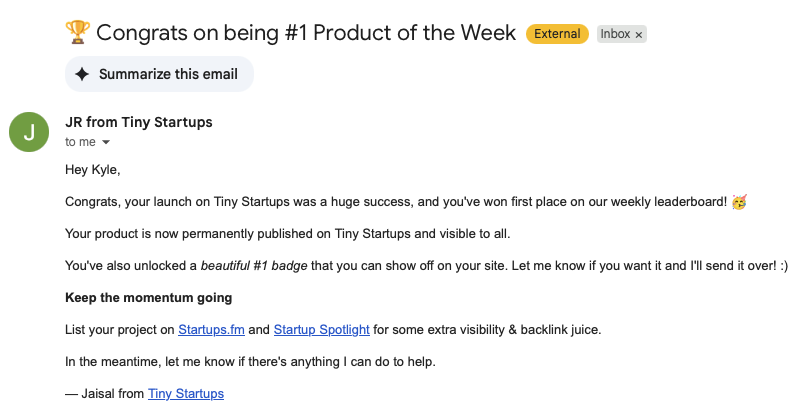
Task: Open the green J sender avatar
Action: pyautogui.click(x=29, y=132)
